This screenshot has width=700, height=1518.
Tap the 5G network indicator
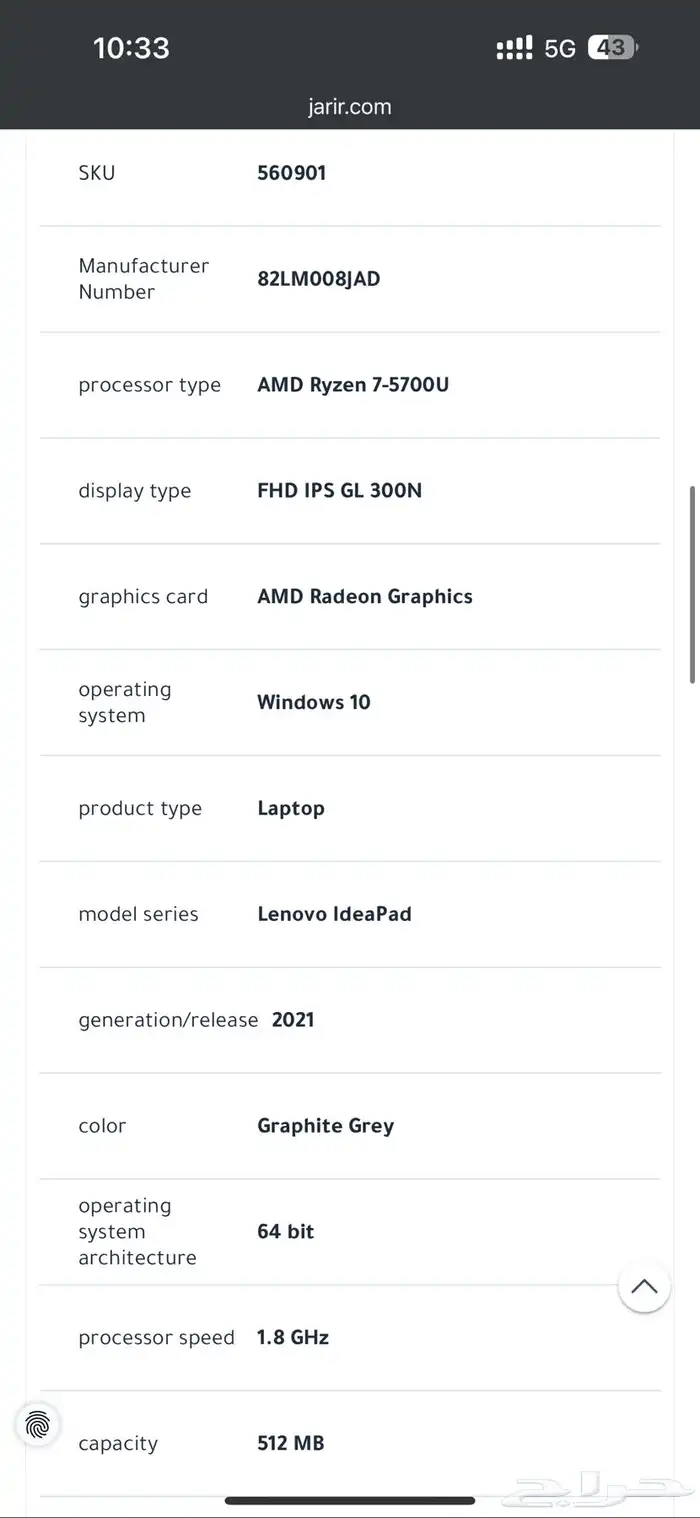click(x=560, y=48)
